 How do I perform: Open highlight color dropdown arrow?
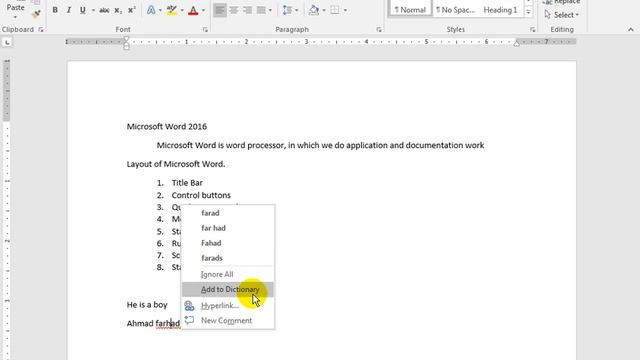coord(182,10)
